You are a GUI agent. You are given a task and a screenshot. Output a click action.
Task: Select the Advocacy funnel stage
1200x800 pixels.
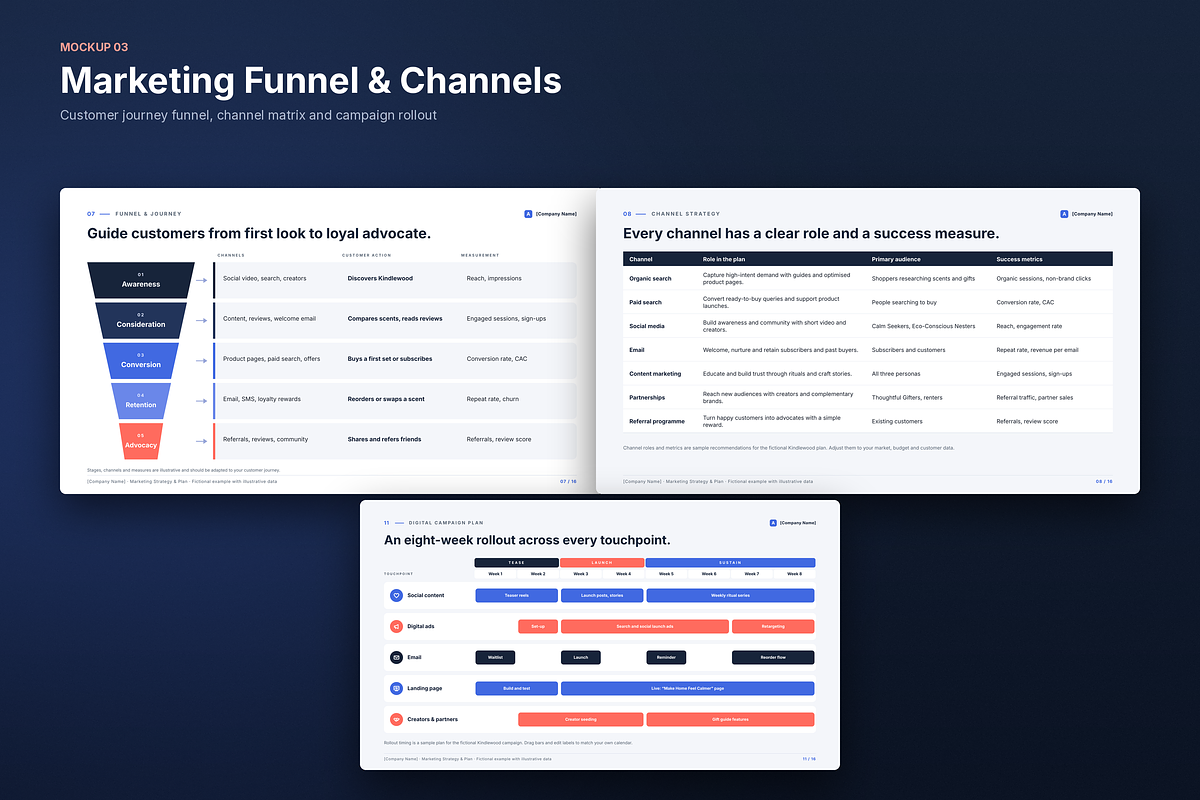(x=141, y=441)
